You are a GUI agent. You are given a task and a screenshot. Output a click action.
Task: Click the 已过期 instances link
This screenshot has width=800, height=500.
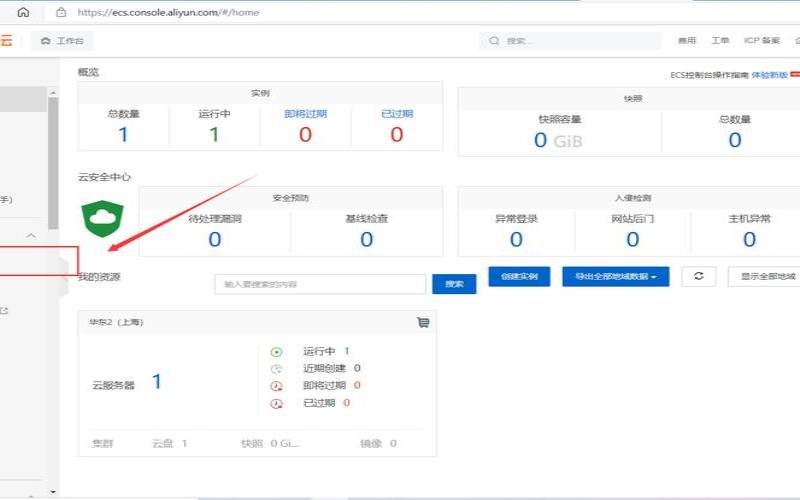tap(397, 114)
